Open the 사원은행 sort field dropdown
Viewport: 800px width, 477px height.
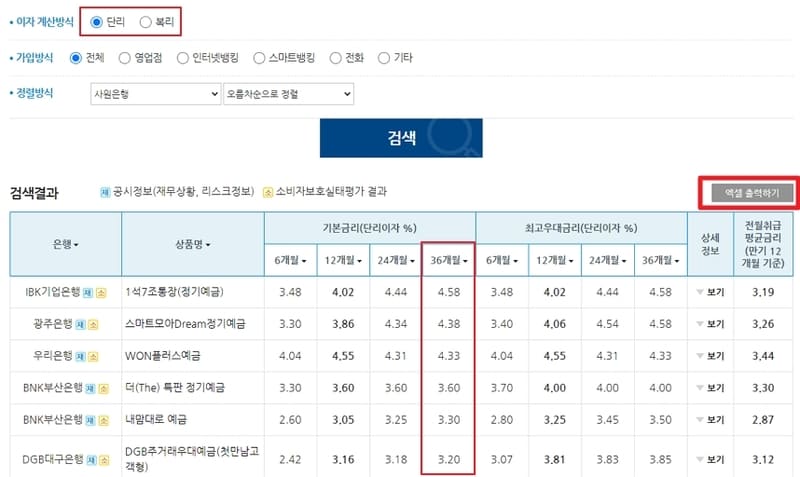click(156, 94)
